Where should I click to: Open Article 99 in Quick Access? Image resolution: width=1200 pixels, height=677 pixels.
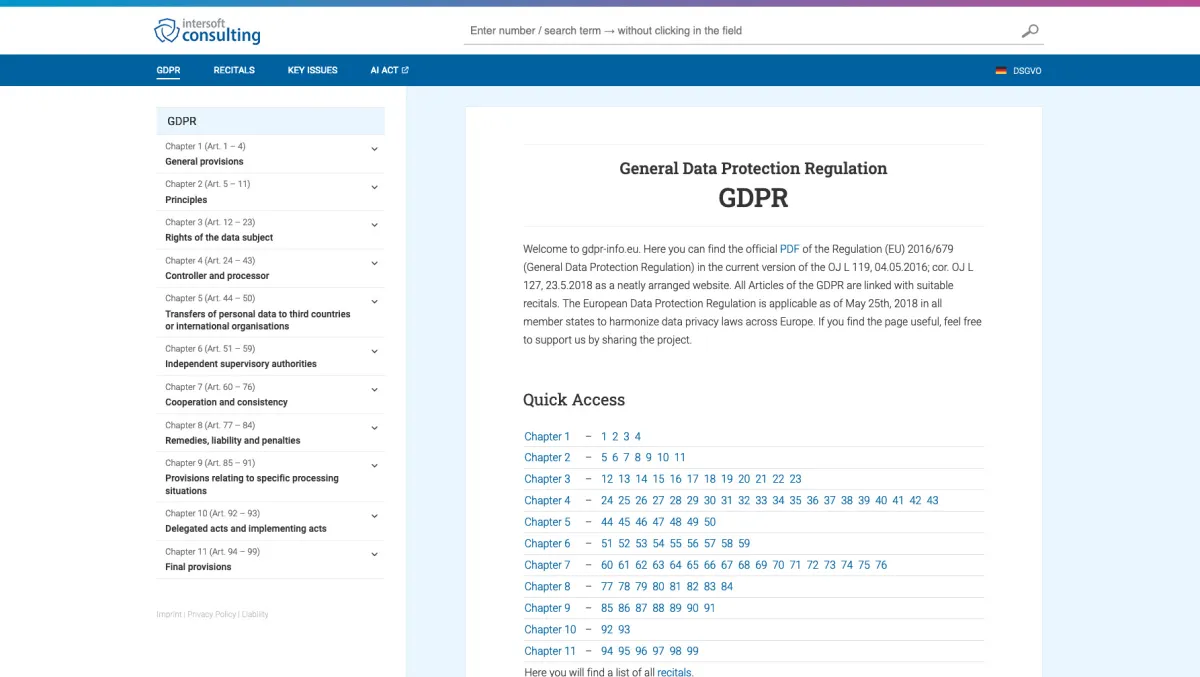coord(692,651)
